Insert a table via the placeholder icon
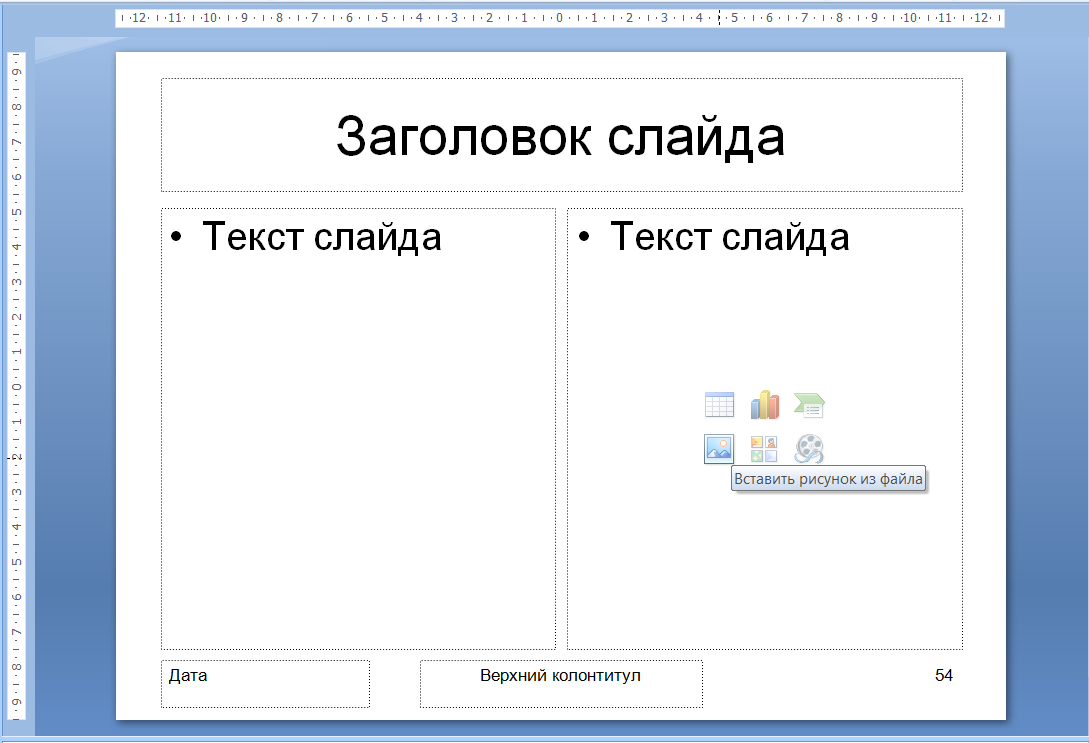This screenshot has height=743, width=1089. click(x=719, y=404)
